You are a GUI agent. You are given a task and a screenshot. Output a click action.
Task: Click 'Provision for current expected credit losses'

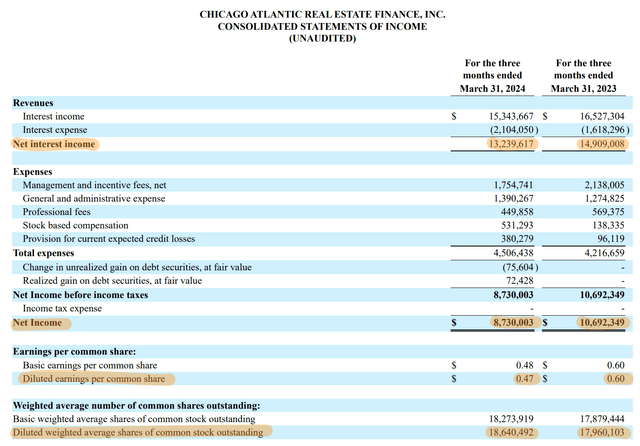pos(109,239)
